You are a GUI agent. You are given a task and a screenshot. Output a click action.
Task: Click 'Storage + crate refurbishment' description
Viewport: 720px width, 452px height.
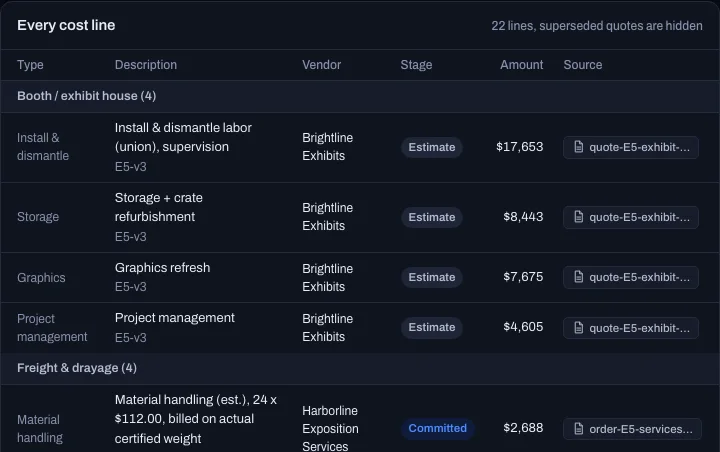tap(158, 207)
